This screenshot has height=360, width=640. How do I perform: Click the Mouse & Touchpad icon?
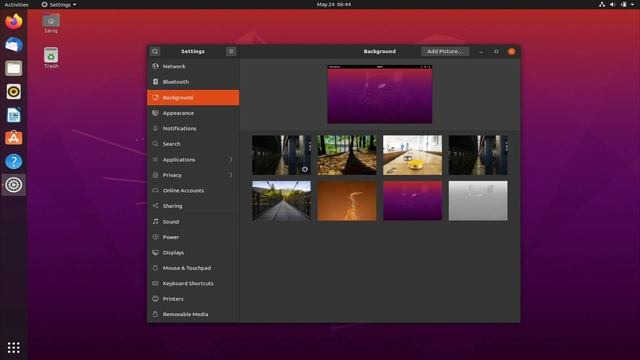pos(156,268)
